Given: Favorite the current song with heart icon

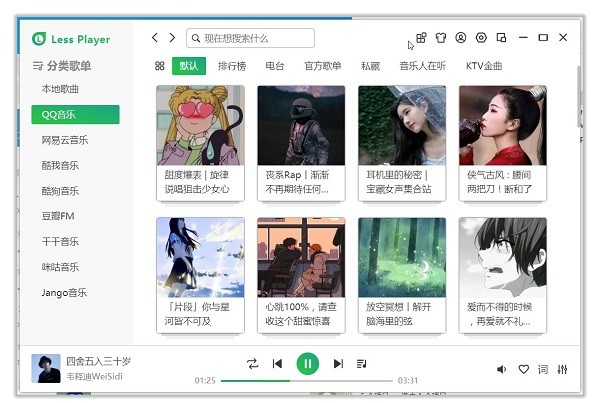Looking at the screenshot, I should [523, 369].
